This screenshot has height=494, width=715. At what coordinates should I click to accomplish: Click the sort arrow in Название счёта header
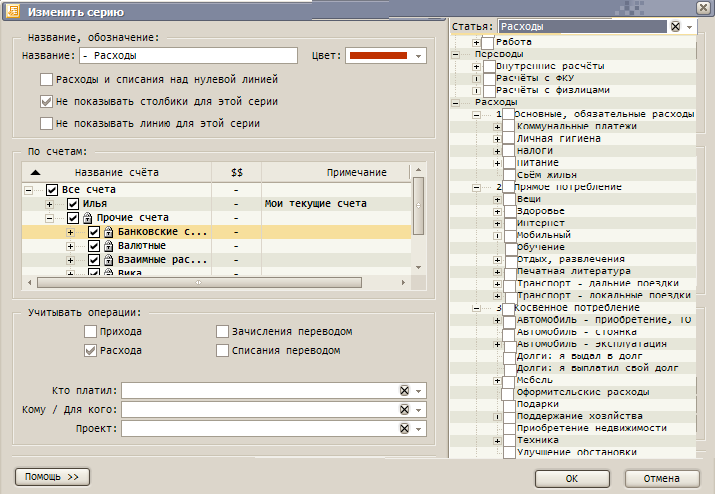36,173
